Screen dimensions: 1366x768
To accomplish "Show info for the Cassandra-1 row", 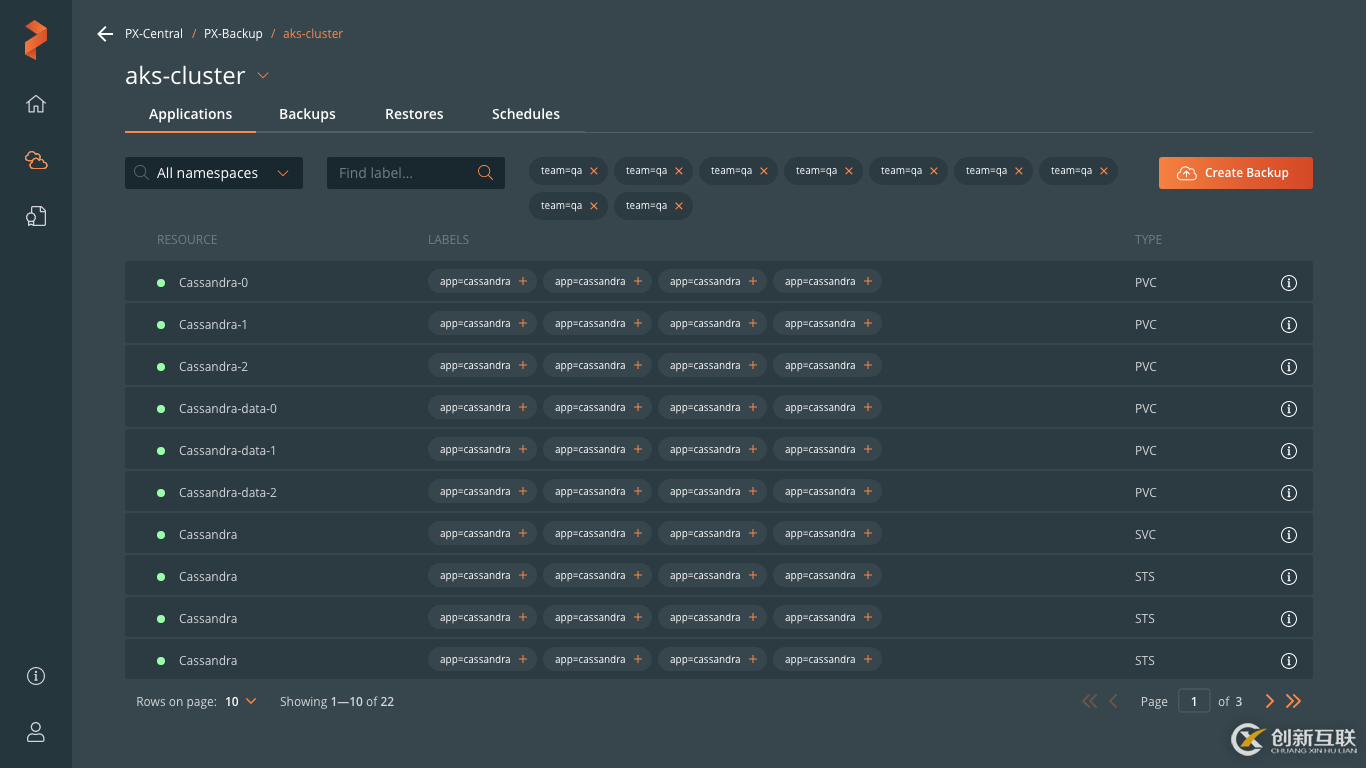I will click(x=1289, y=325).
